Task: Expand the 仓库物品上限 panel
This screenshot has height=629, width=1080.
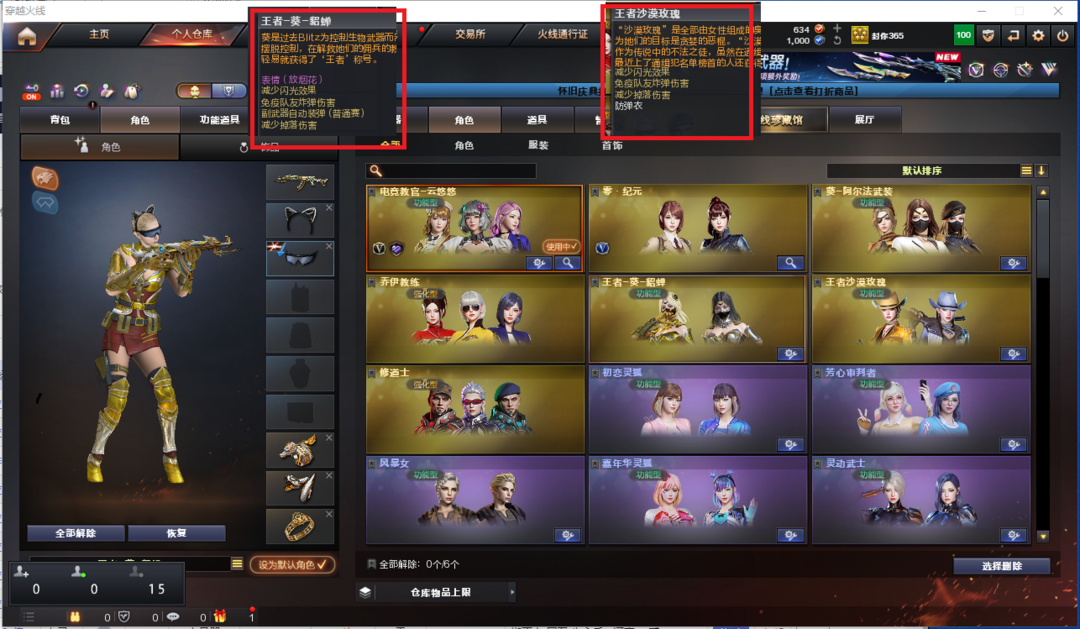Action: coord(435,592)
